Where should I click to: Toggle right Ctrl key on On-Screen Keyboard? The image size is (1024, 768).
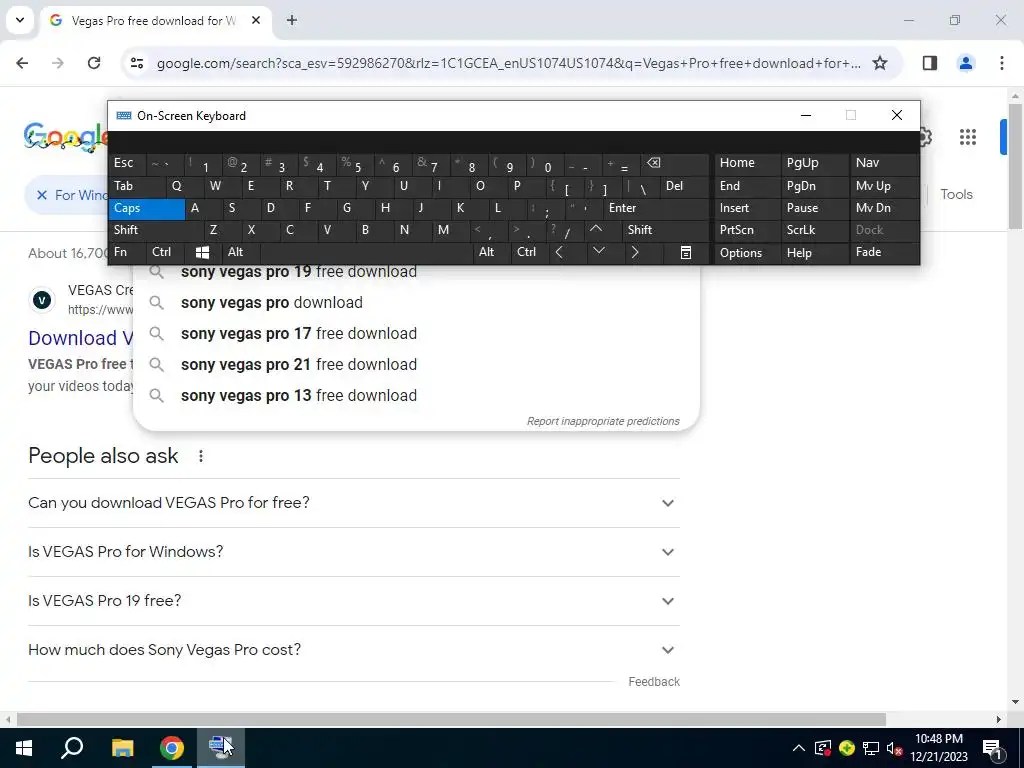pyautogui.click(x=530, y=252)
